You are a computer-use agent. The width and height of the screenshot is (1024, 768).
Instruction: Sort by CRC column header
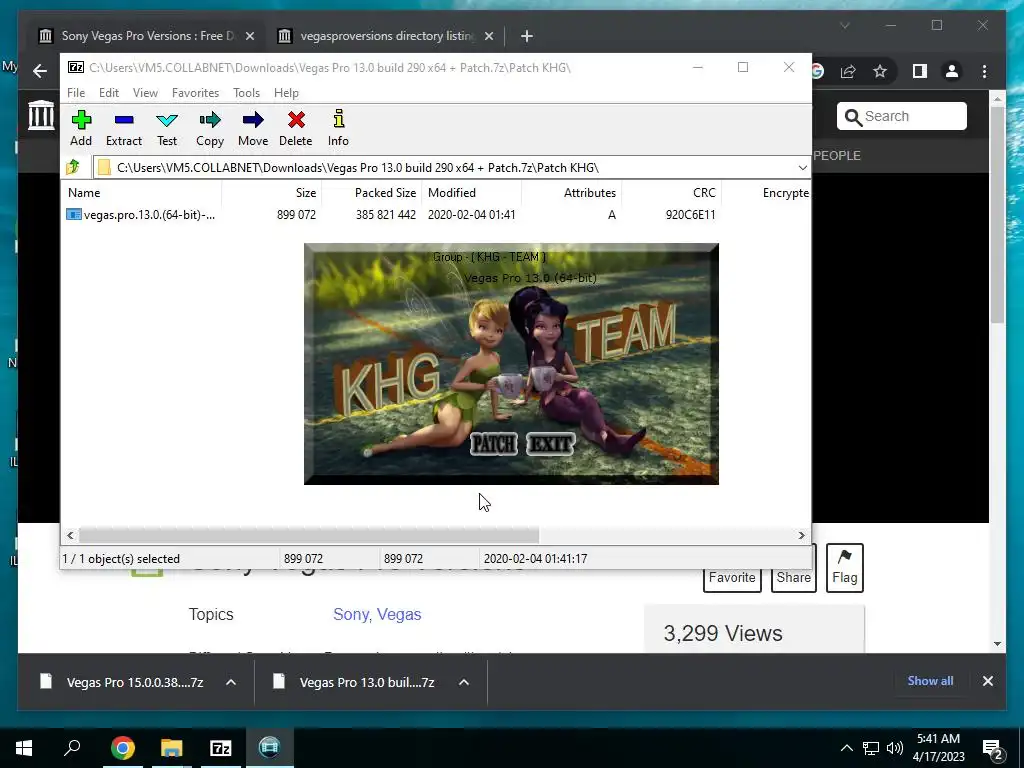point(671,193)
